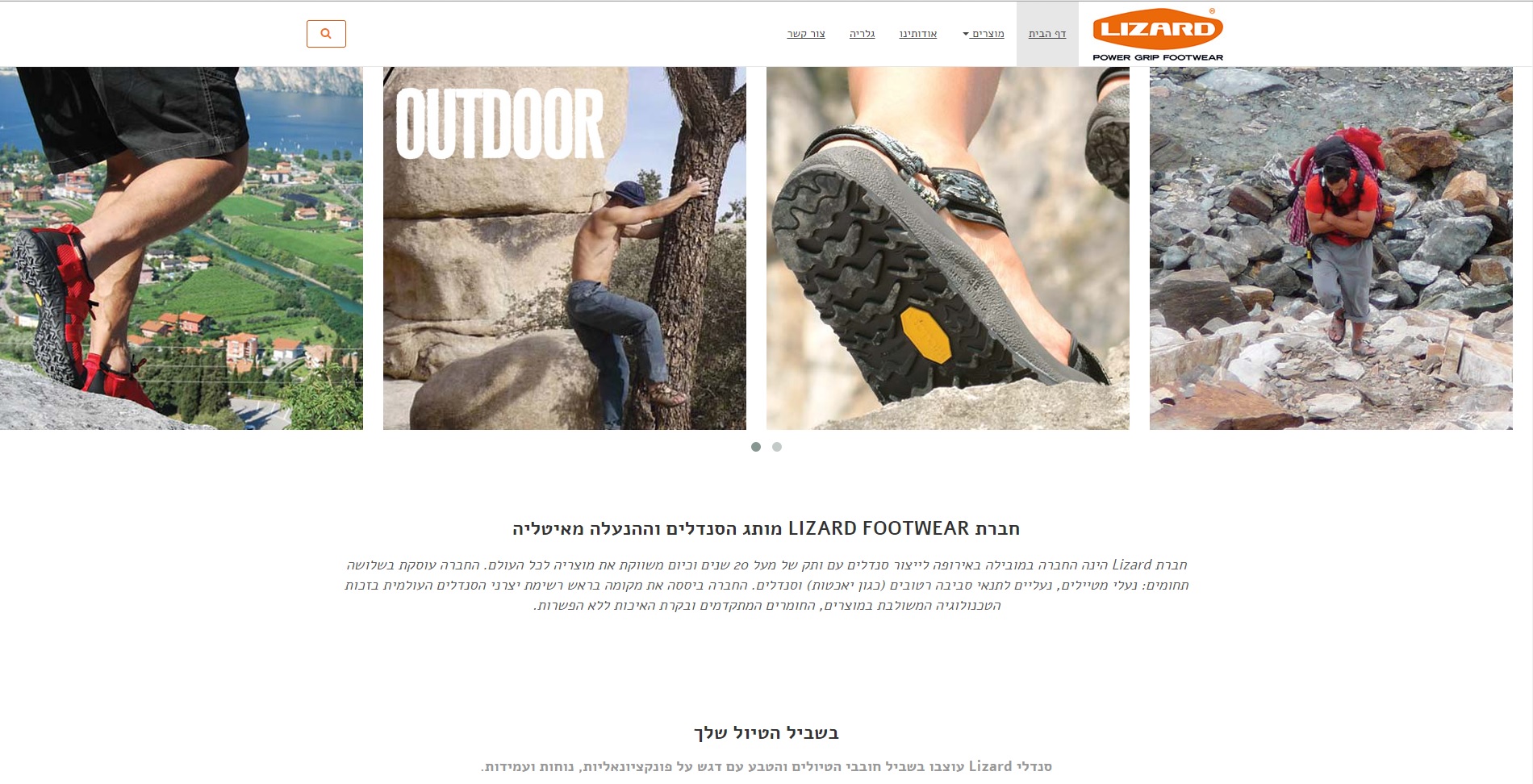This screenshot has width=1533, height=784.
Task: Open the דף הבית menu item
Action: [1047, 34]
